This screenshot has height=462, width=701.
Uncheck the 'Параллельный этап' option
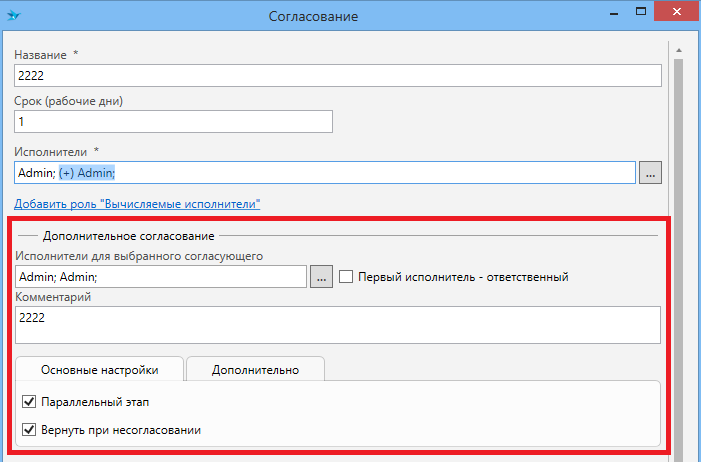(28, 403)
